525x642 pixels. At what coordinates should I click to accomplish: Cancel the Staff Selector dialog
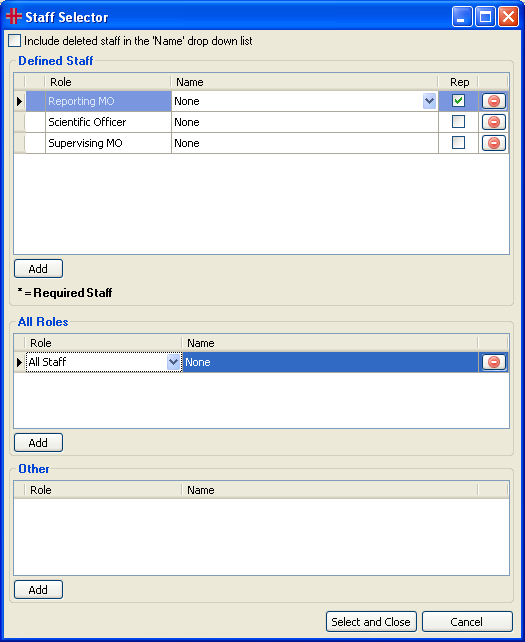click(467, 622)
